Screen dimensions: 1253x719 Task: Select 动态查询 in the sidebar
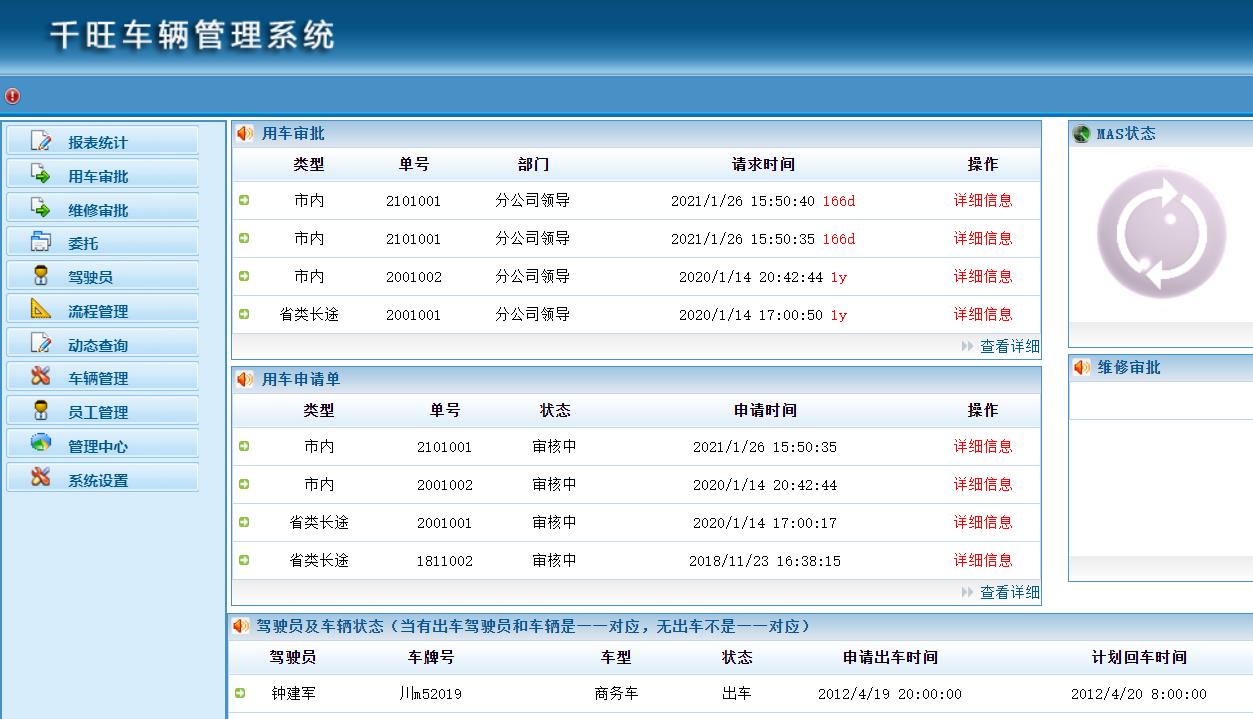(98, 346)
